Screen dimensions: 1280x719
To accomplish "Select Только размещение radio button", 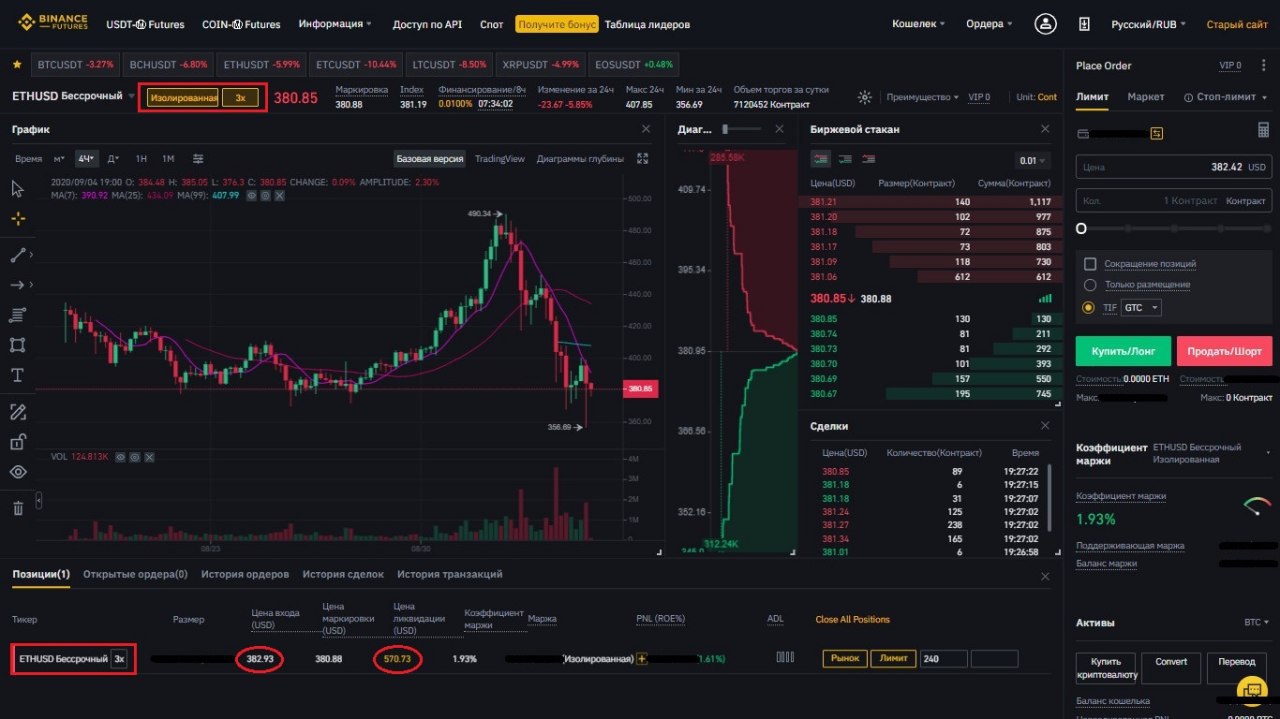I will pos(1090,285).
